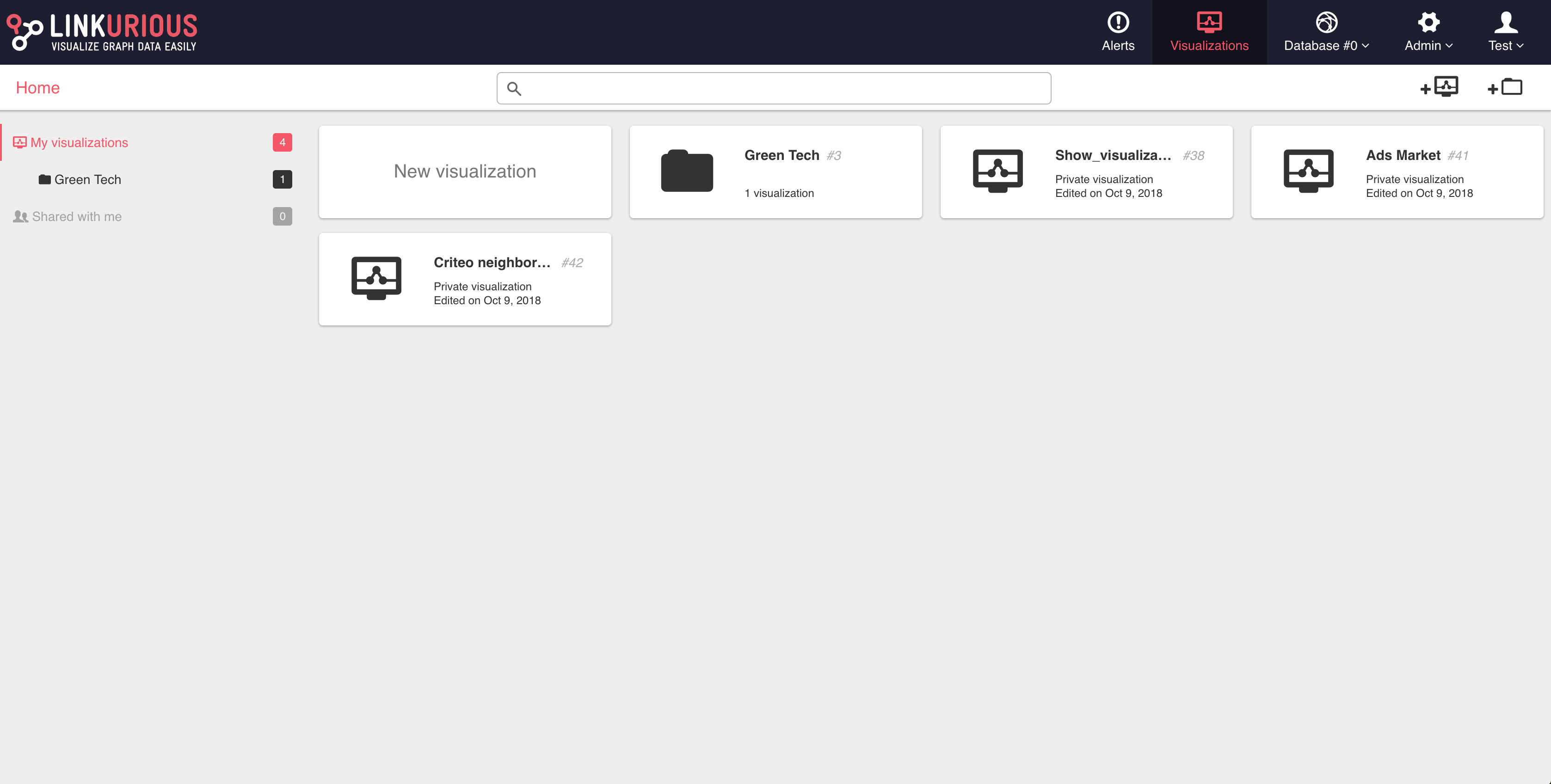Click the magnifying glass search icon
The image size is (1551, 784).
click(514, 89)
